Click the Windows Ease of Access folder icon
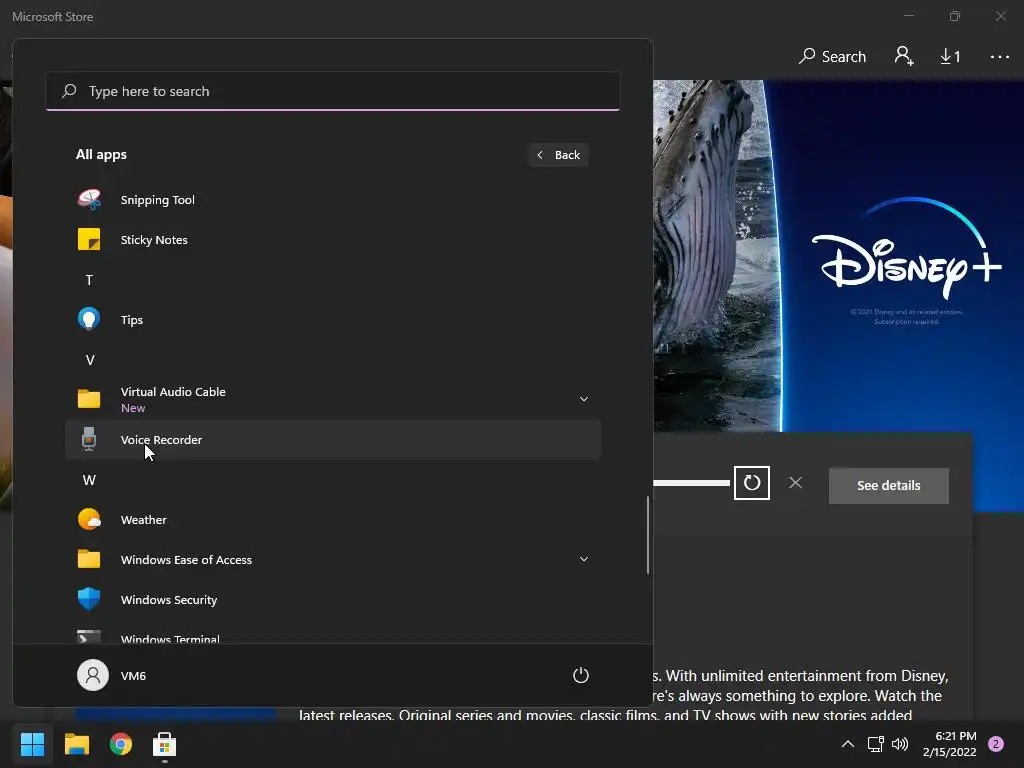The width and height of the screenshot is (1024, 768). pos(89,559)
